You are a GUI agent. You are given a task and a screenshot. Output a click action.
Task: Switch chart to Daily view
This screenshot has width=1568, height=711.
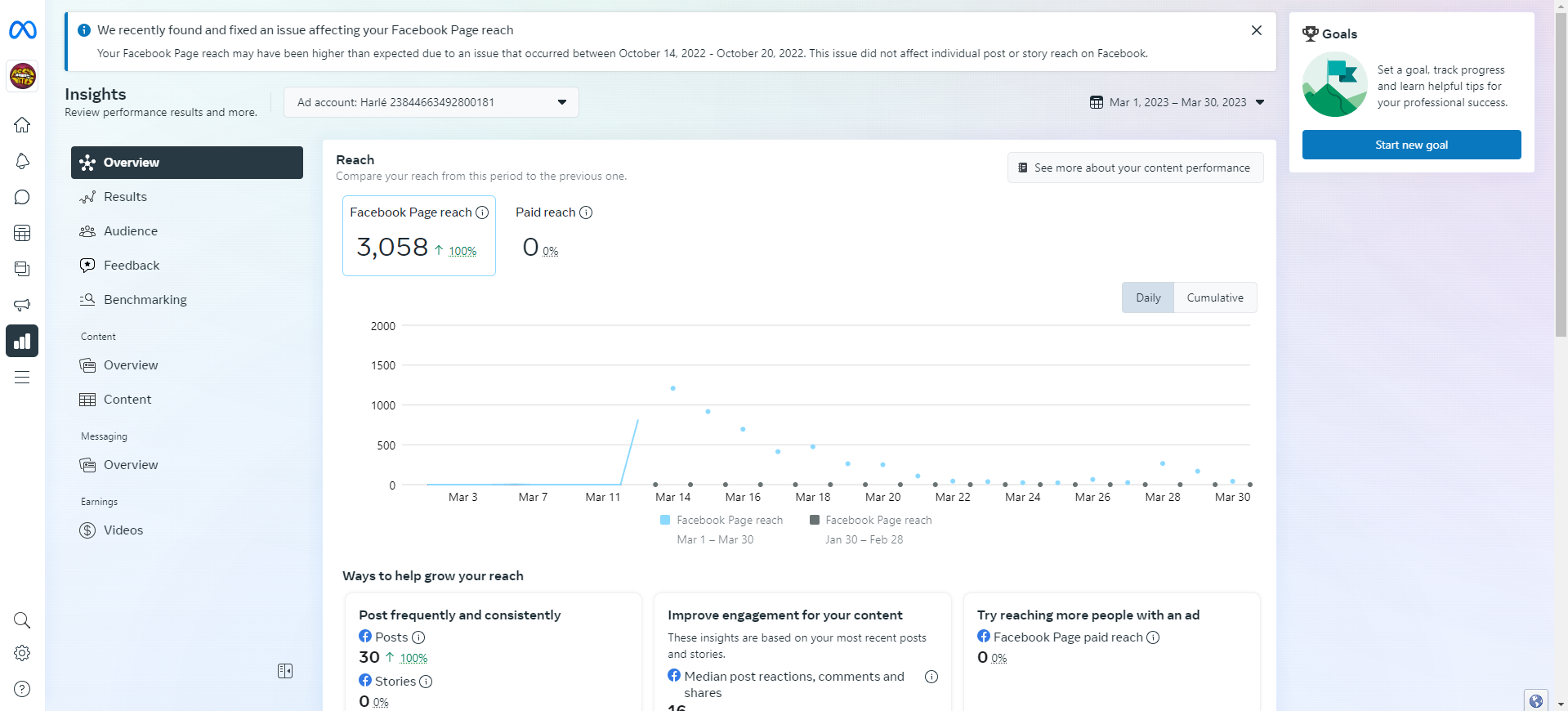1147,297
